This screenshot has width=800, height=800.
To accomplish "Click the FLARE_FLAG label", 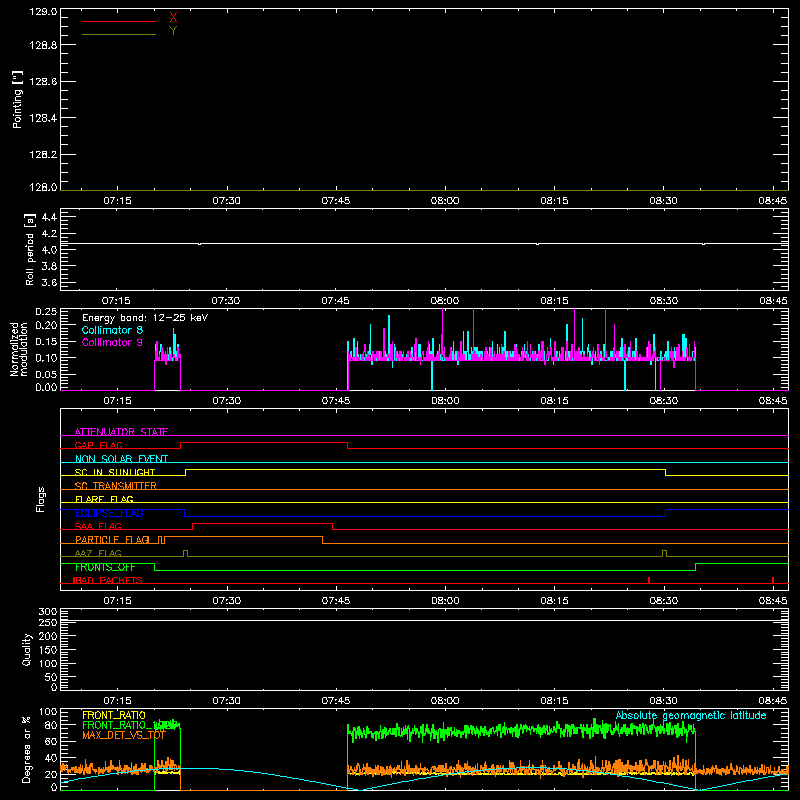I will click(x=104, y=499).
